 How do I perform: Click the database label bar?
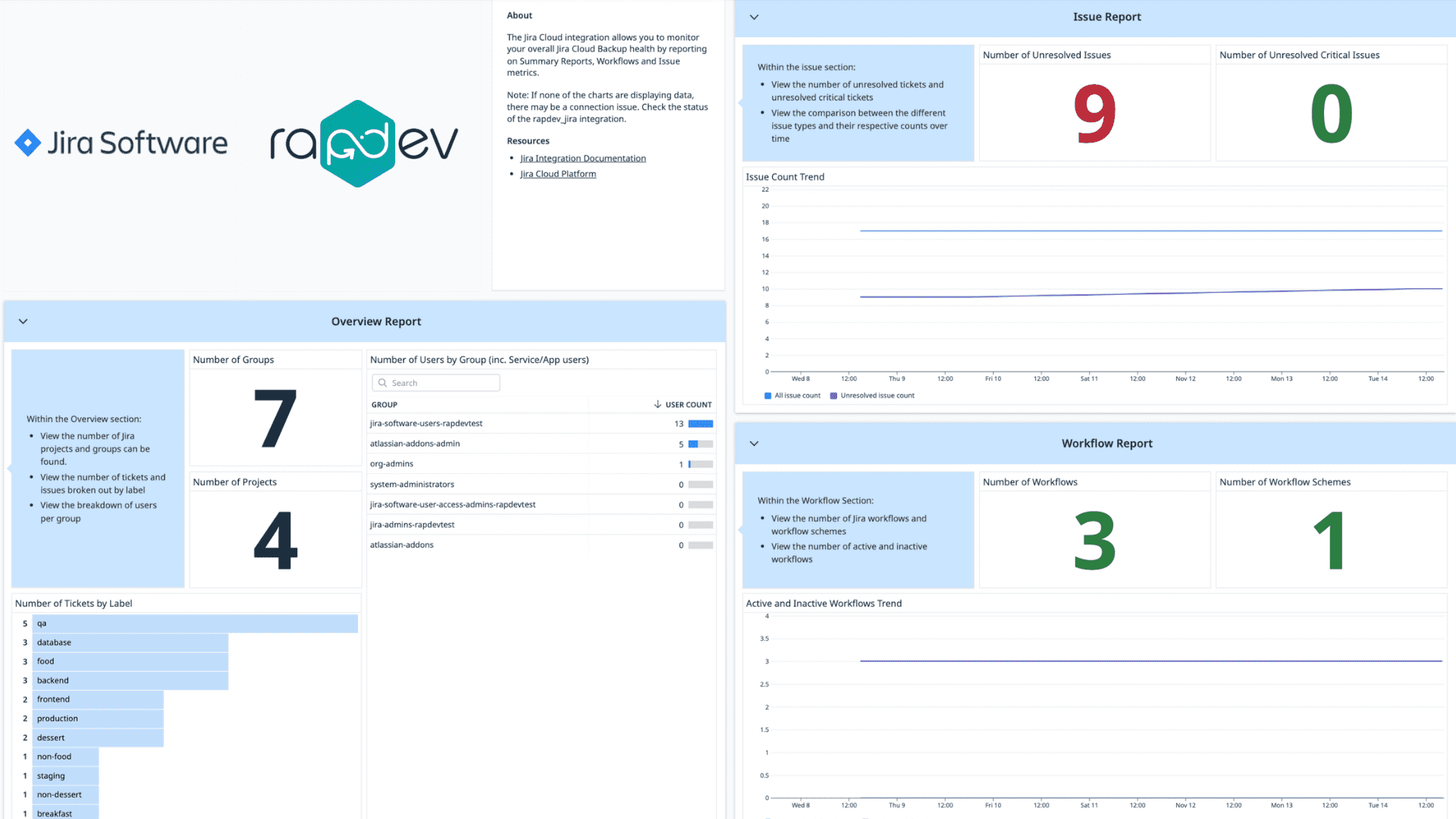click(x=130, y=642)
